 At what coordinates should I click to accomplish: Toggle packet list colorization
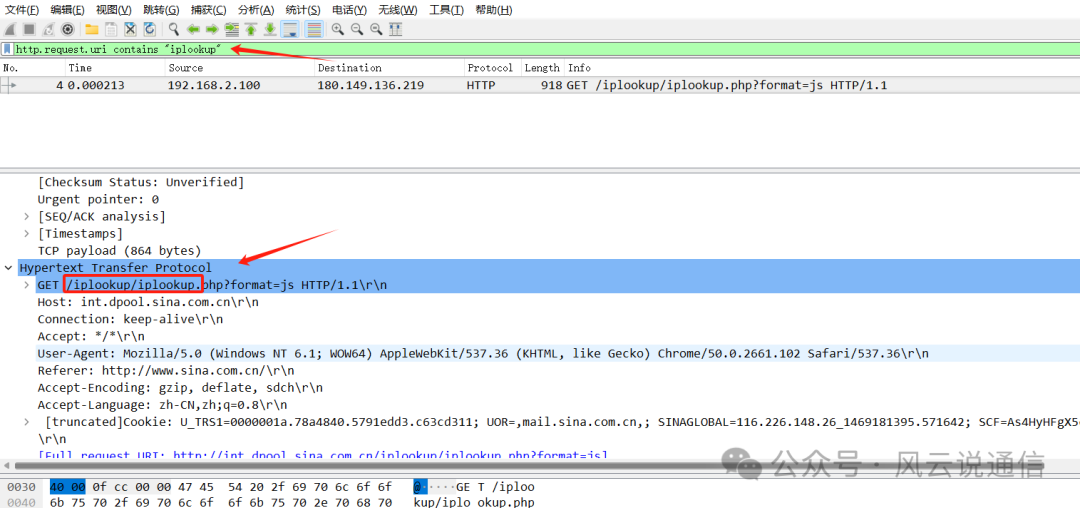point(314,29)
